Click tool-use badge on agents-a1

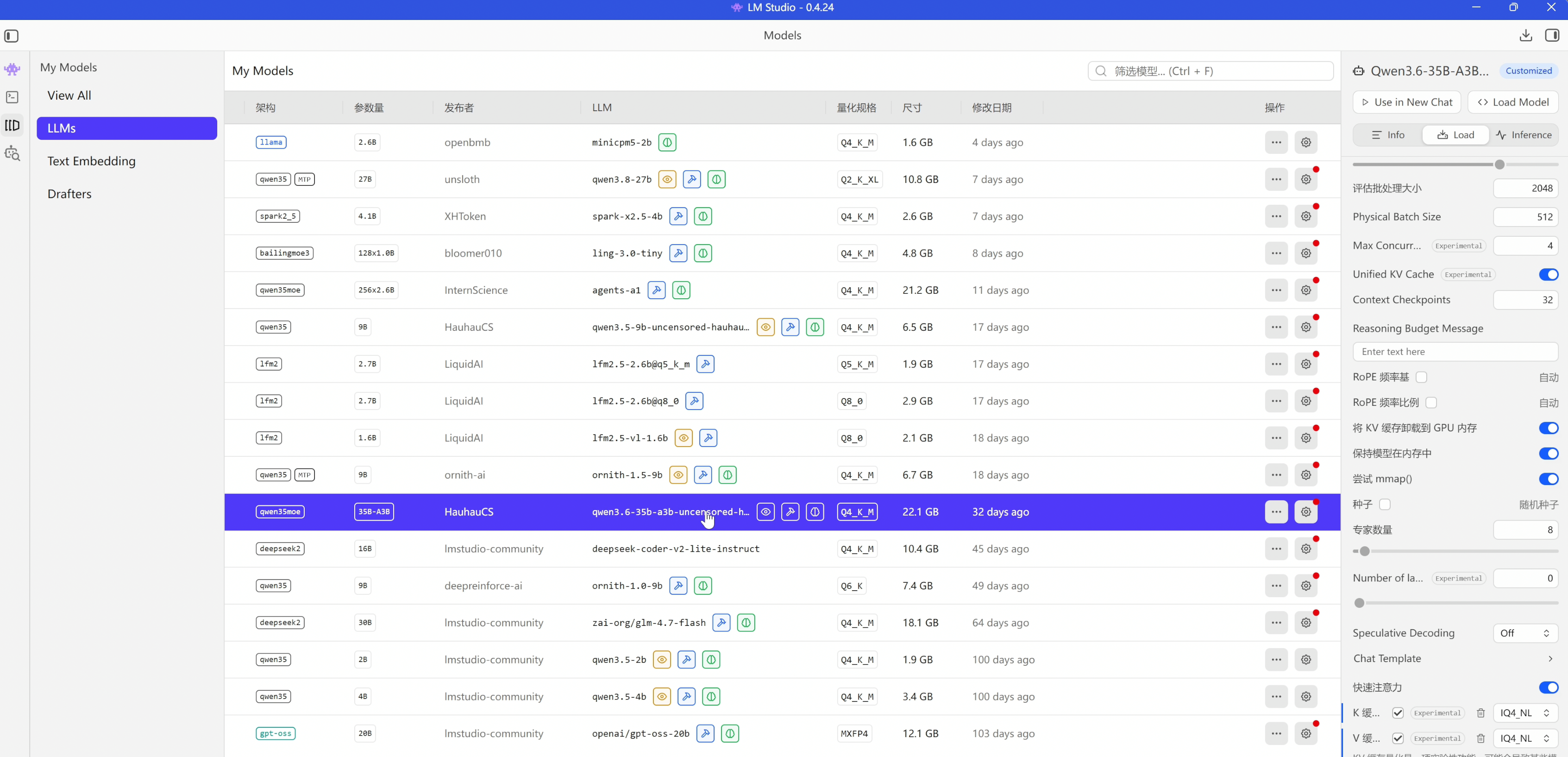click(x=656, y=290)
